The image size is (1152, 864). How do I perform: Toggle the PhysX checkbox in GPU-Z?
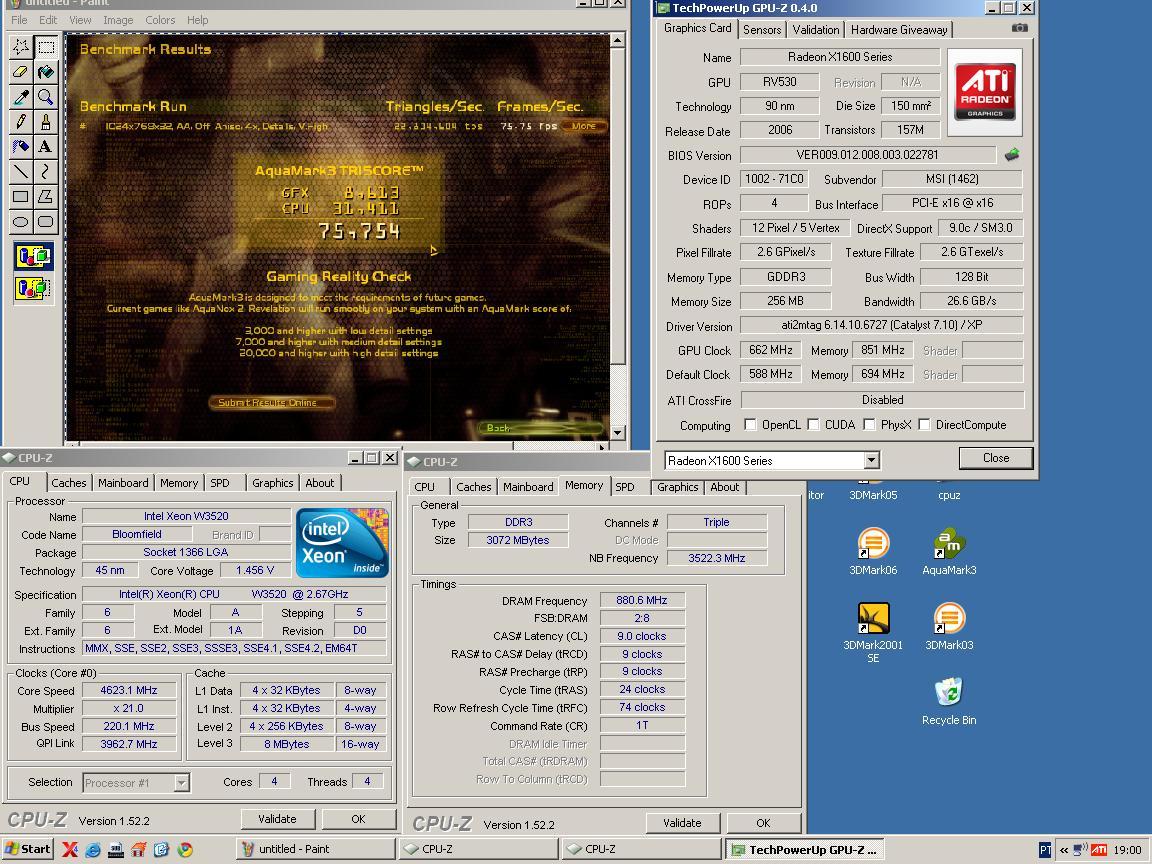click(869, 425)
